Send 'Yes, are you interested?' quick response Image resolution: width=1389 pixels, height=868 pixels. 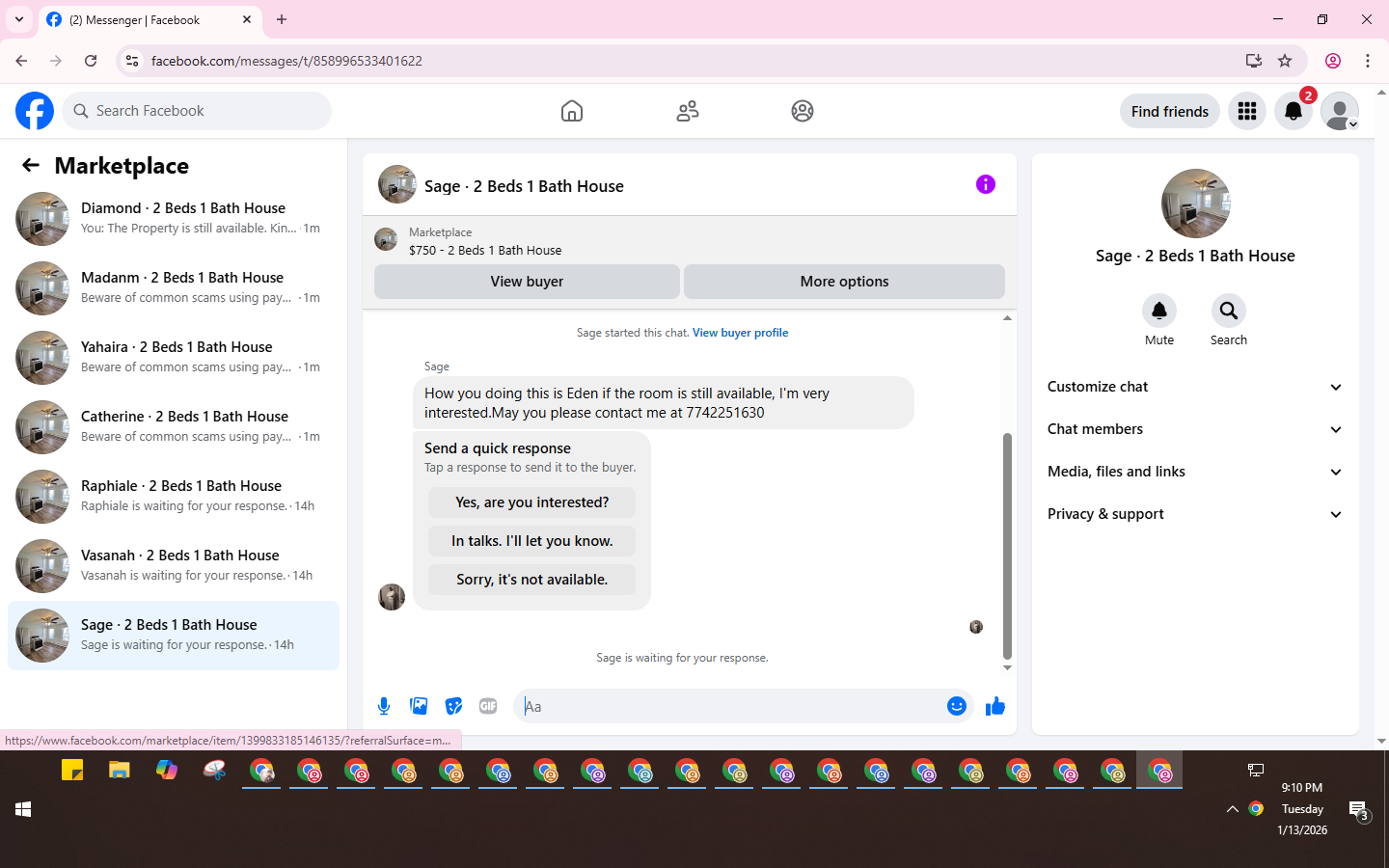point(531,502)
